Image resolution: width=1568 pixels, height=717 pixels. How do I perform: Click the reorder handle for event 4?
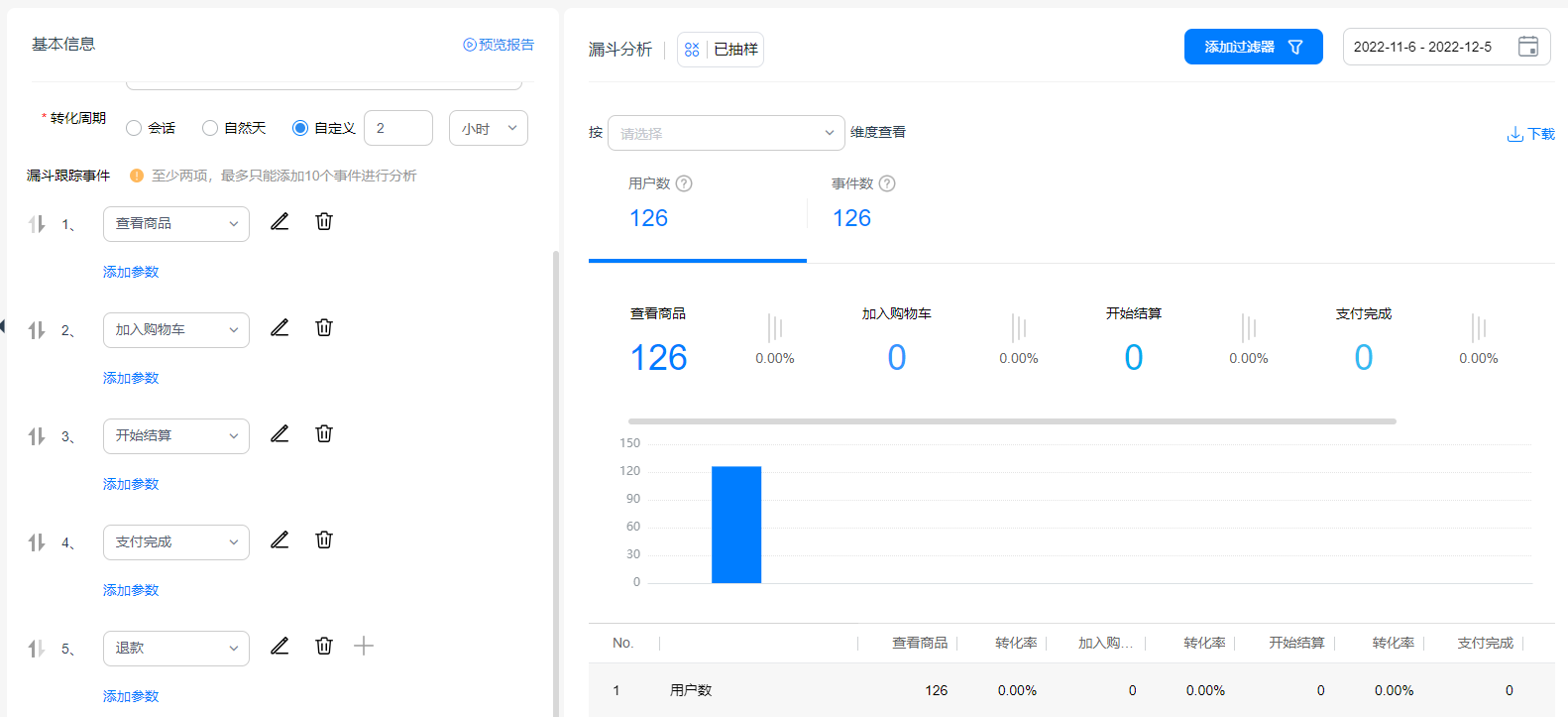coord(37,542)
